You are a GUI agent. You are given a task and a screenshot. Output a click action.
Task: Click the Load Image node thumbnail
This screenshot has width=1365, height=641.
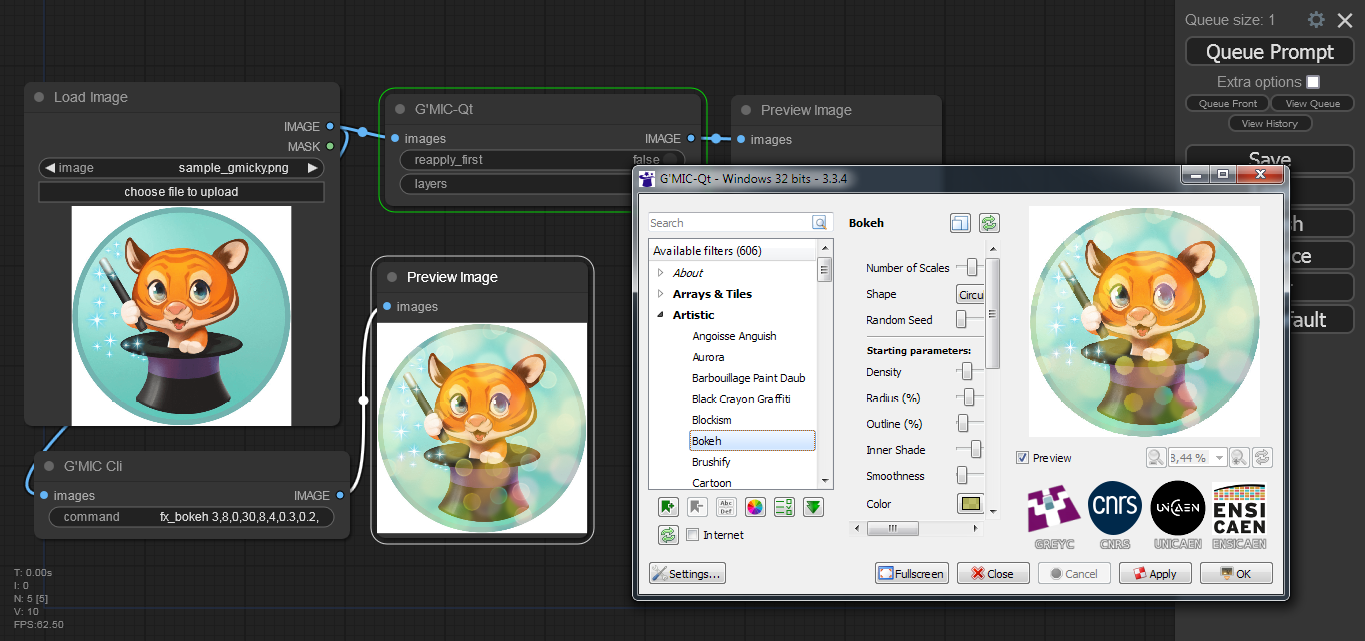coord(181,316)
